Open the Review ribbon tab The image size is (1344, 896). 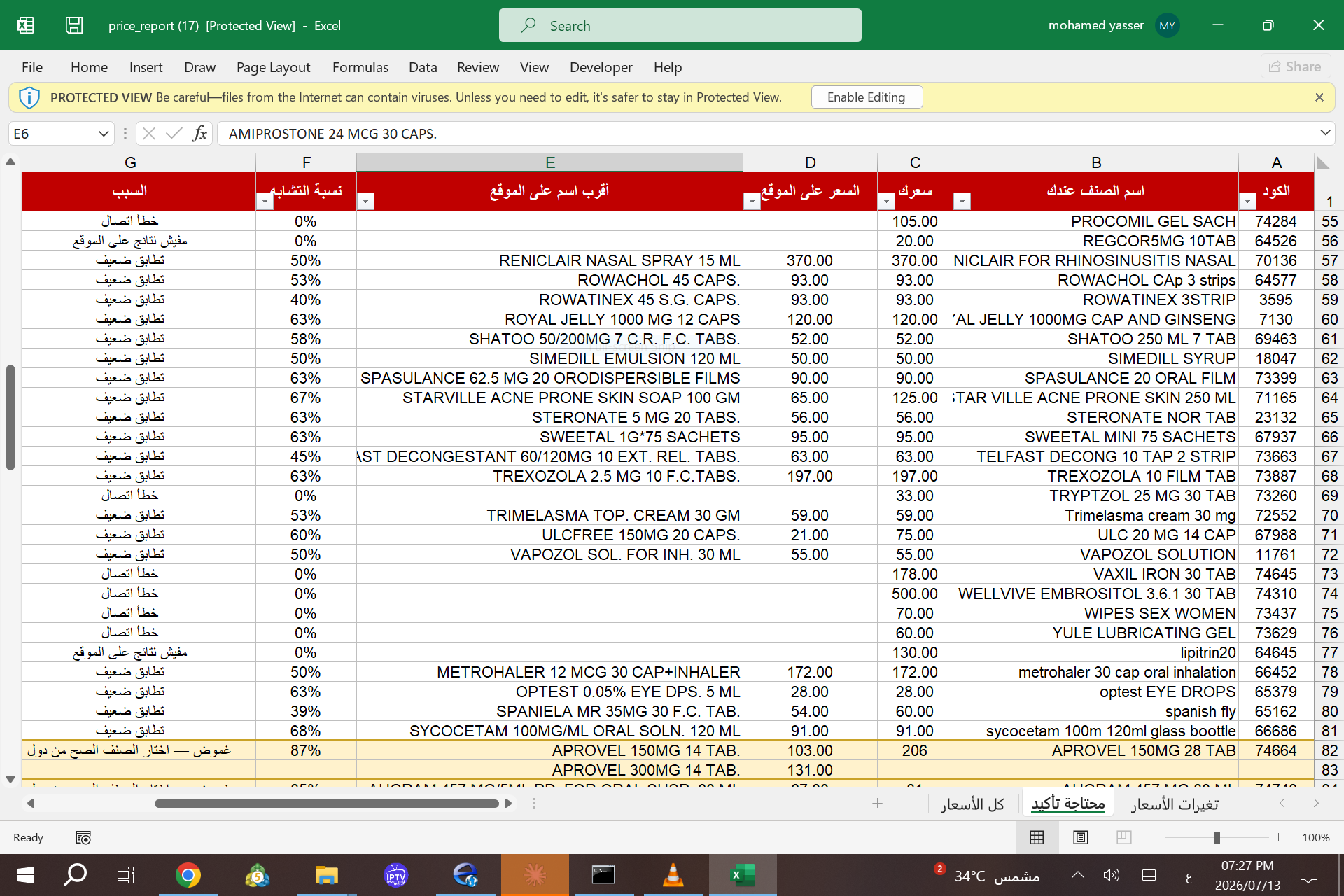tap(478, 67)
